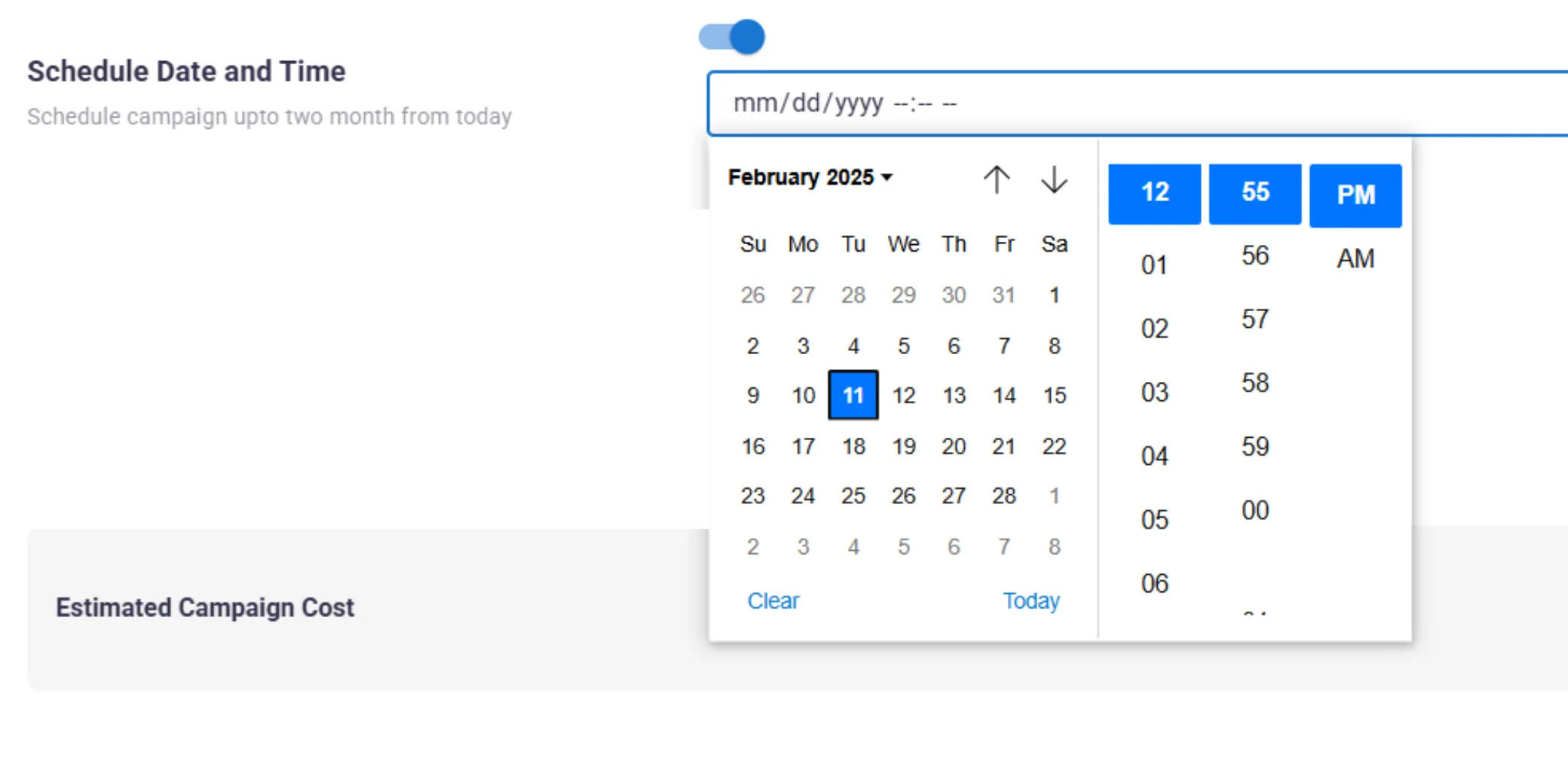Viewport: 1568px width, 761px height.
Task: Choose hour 06 in the time list
Action: (x=1154, y=583)
